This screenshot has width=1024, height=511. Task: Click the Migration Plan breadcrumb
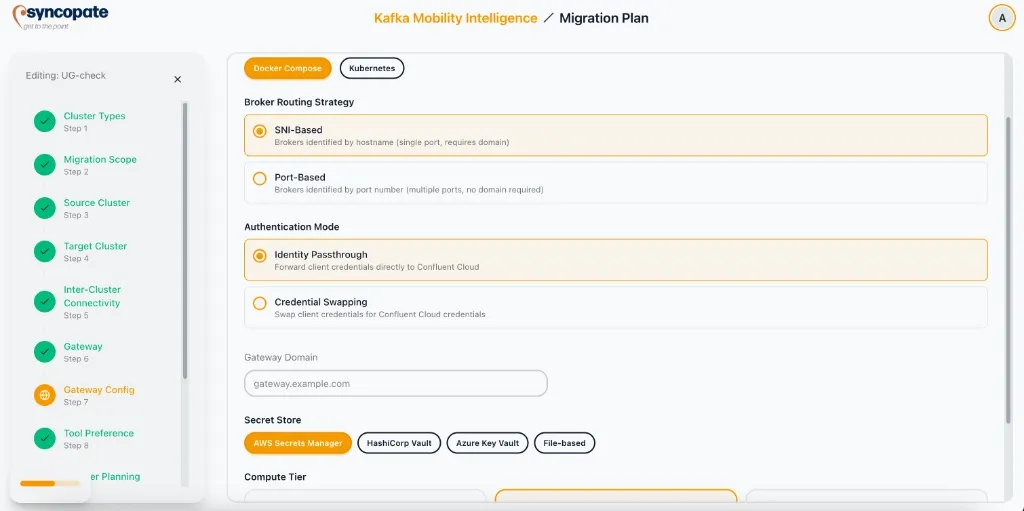[x=604, y=18]
